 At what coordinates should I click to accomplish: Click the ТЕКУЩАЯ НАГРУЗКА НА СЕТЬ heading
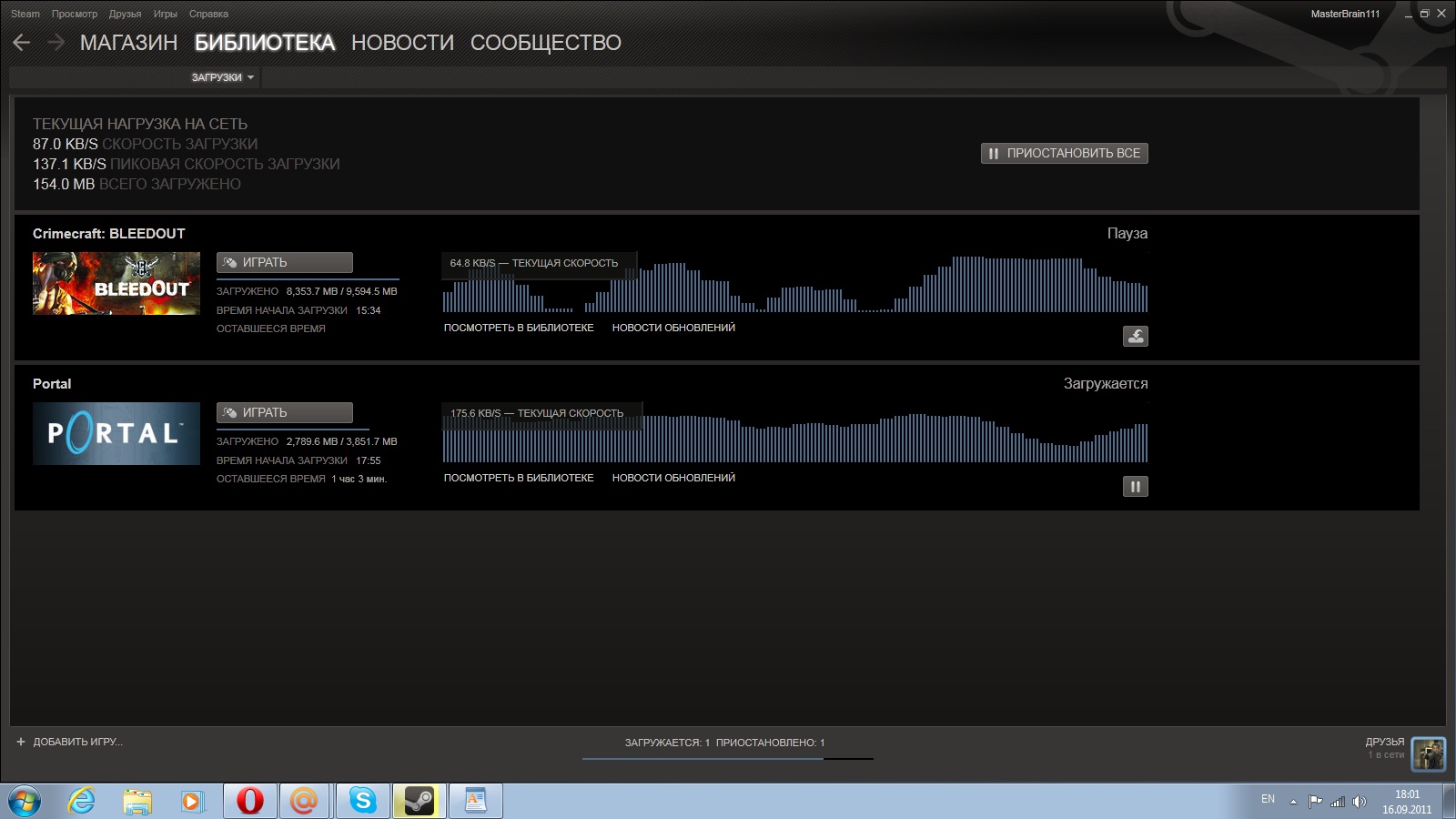pos(140,124)
